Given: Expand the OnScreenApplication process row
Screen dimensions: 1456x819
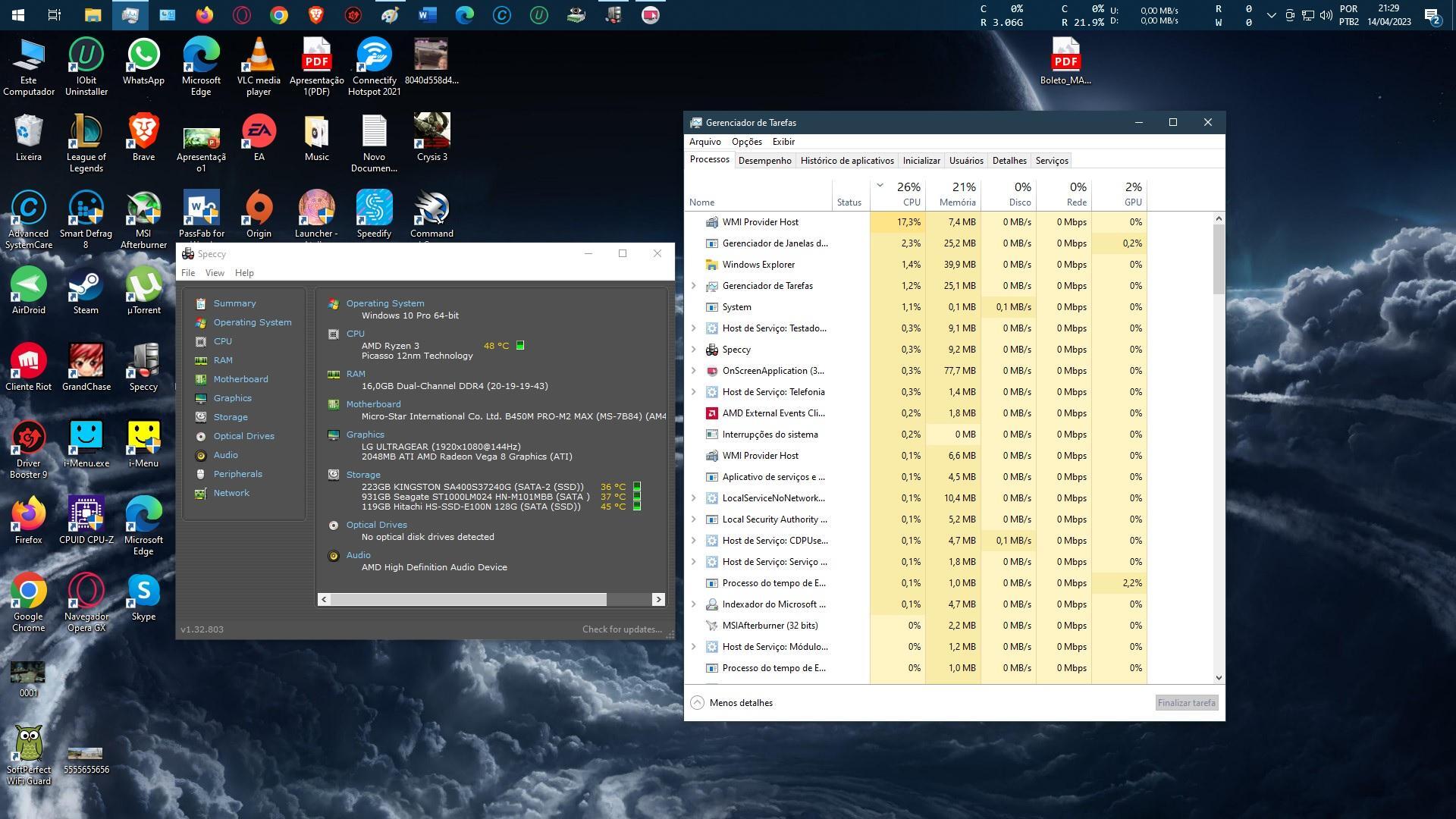Looking at the screenshot, I should [693, 371].
